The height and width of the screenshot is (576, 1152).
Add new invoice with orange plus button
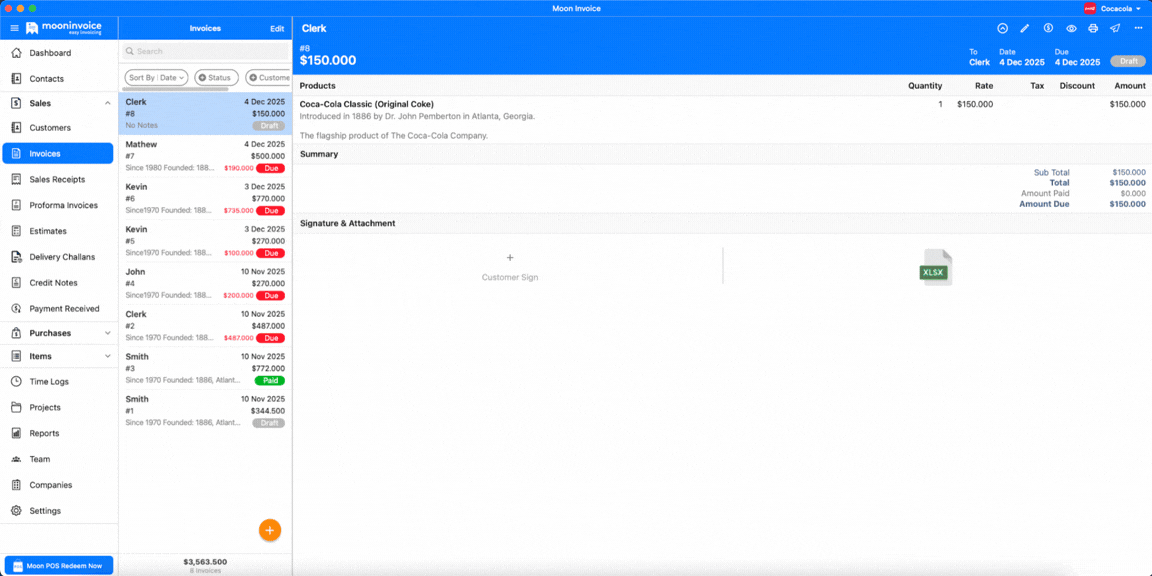269,530
